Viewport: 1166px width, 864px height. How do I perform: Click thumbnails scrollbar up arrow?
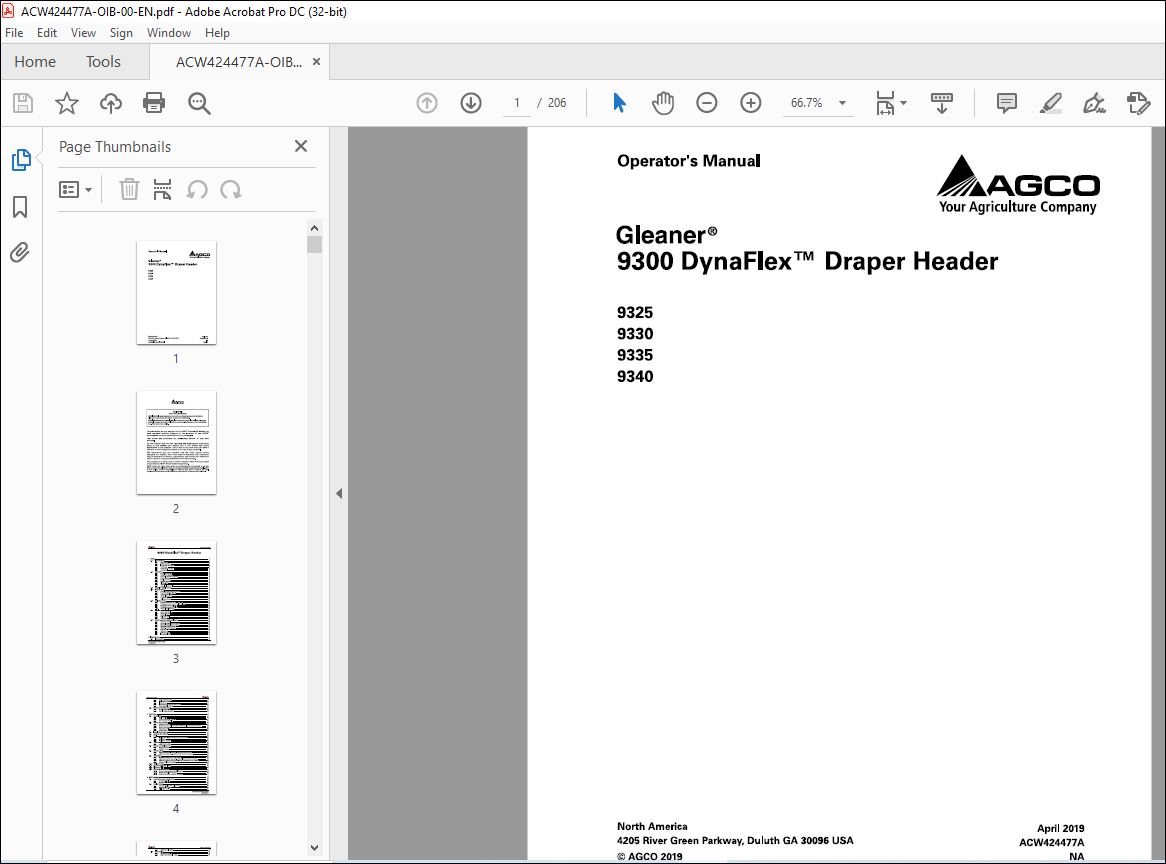tap(315, 228)
